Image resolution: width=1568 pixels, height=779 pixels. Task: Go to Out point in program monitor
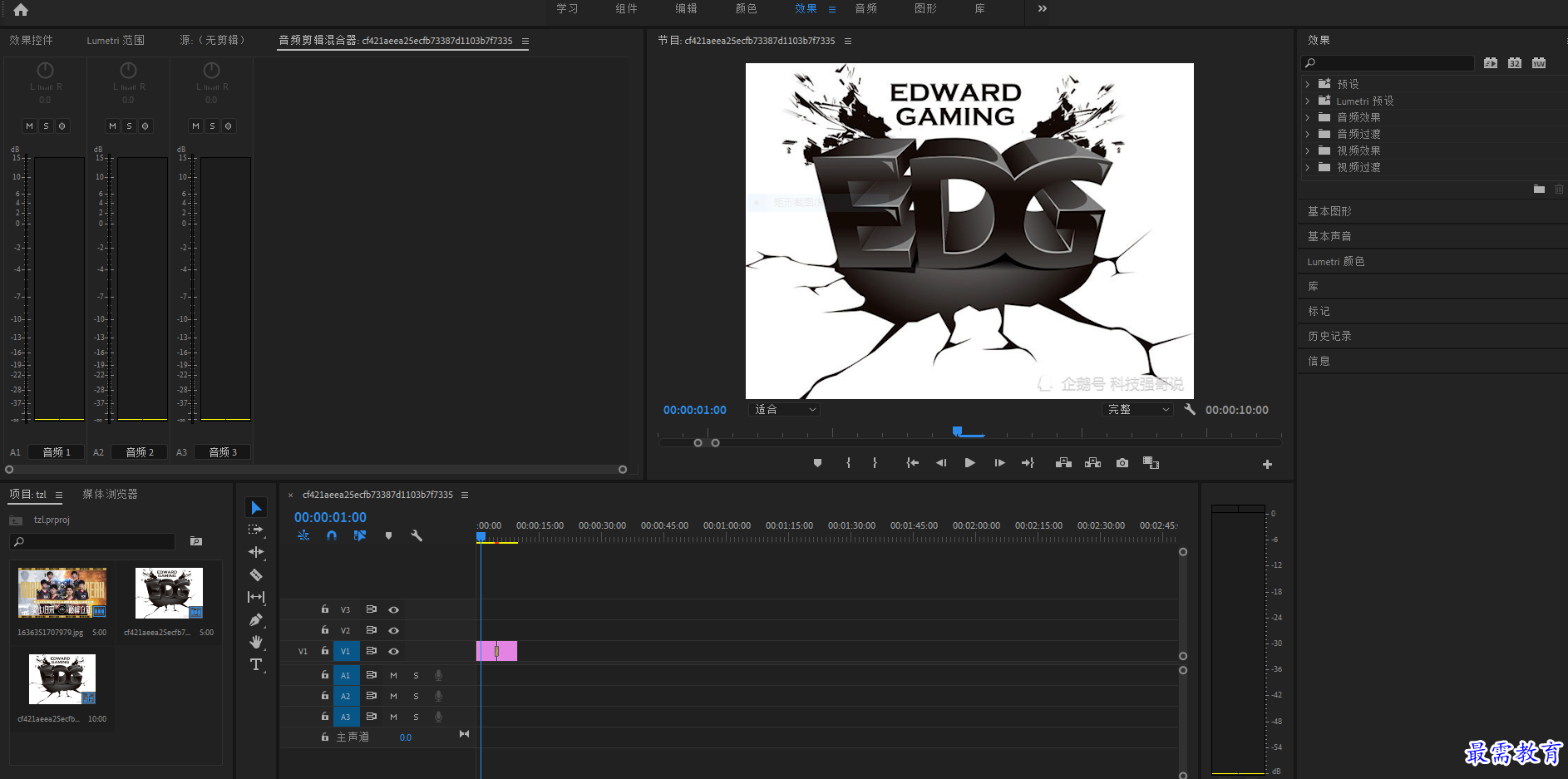coord(1028,463)
